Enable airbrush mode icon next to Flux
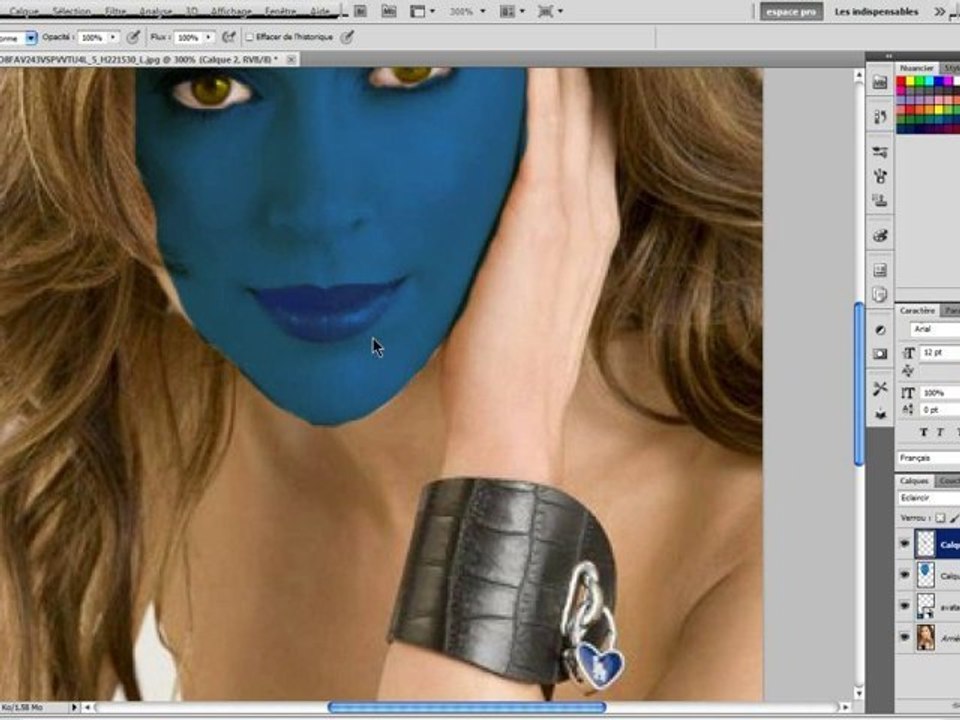 click(228, 37)
